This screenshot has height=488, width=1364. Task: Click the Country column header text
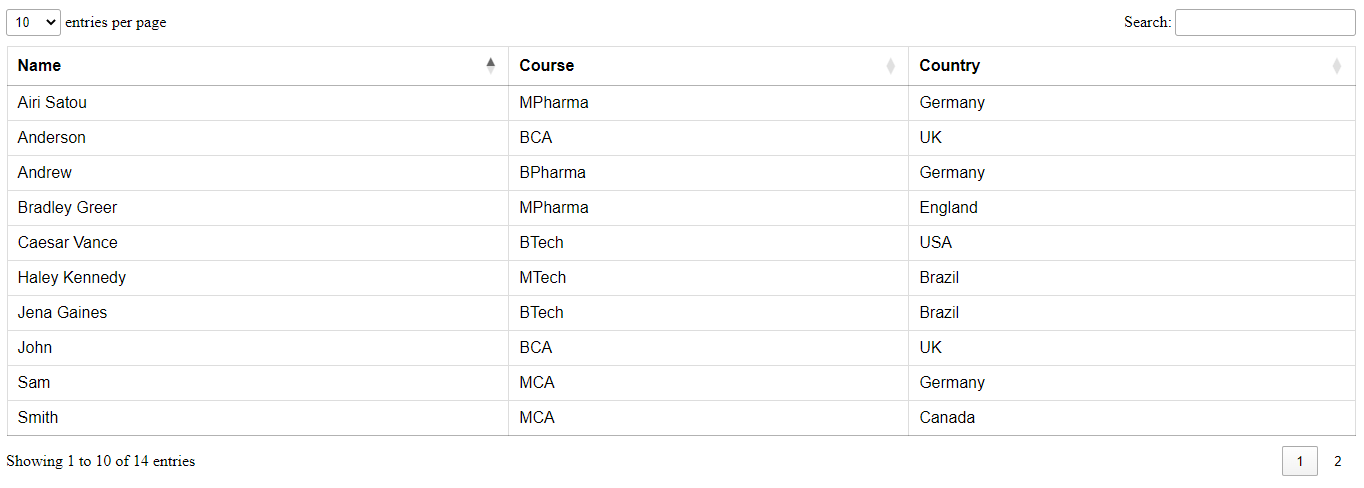click(x=950, y=66)
